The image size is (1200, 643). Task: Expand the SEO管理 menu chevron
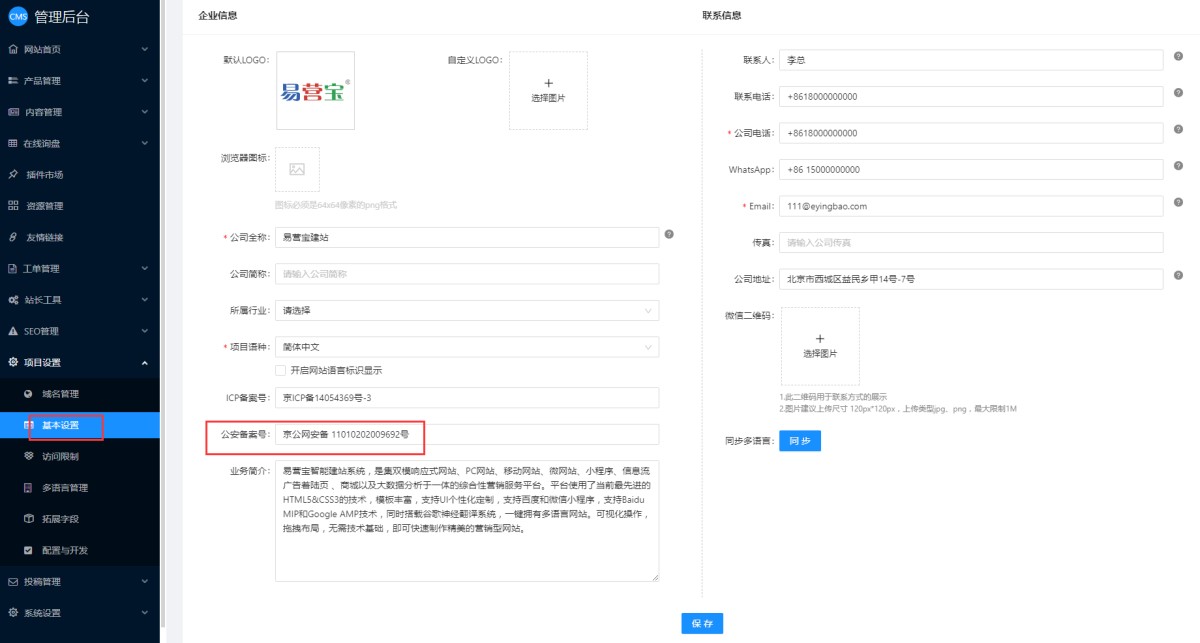[x=145, y=331]
